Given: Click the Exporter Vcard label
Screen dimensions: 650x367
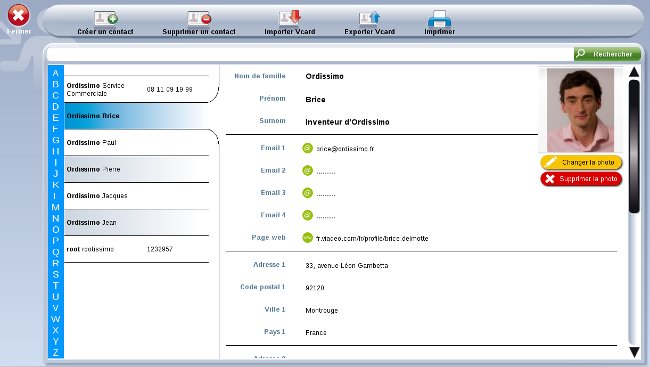Looking at the screenshot, I should tap(369, 32).
